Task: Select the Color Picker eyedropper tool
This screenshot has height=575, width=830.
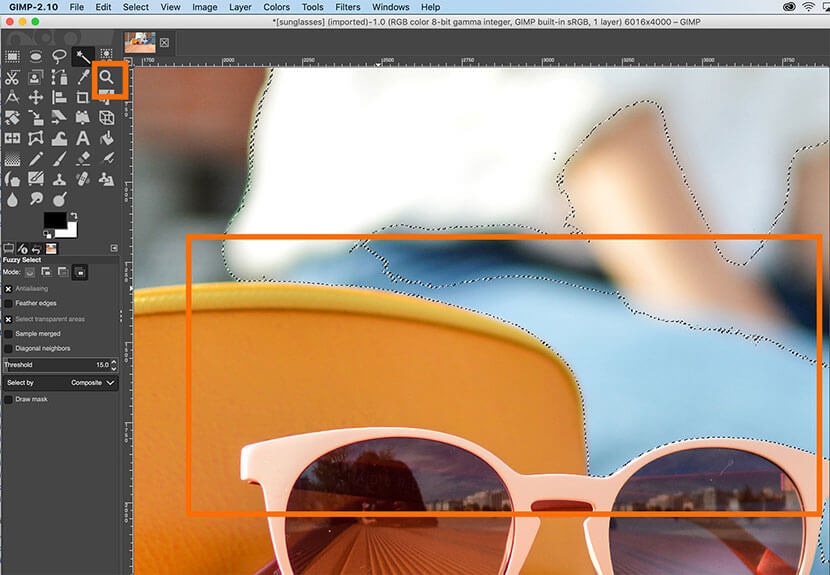Action: [83, 77]
